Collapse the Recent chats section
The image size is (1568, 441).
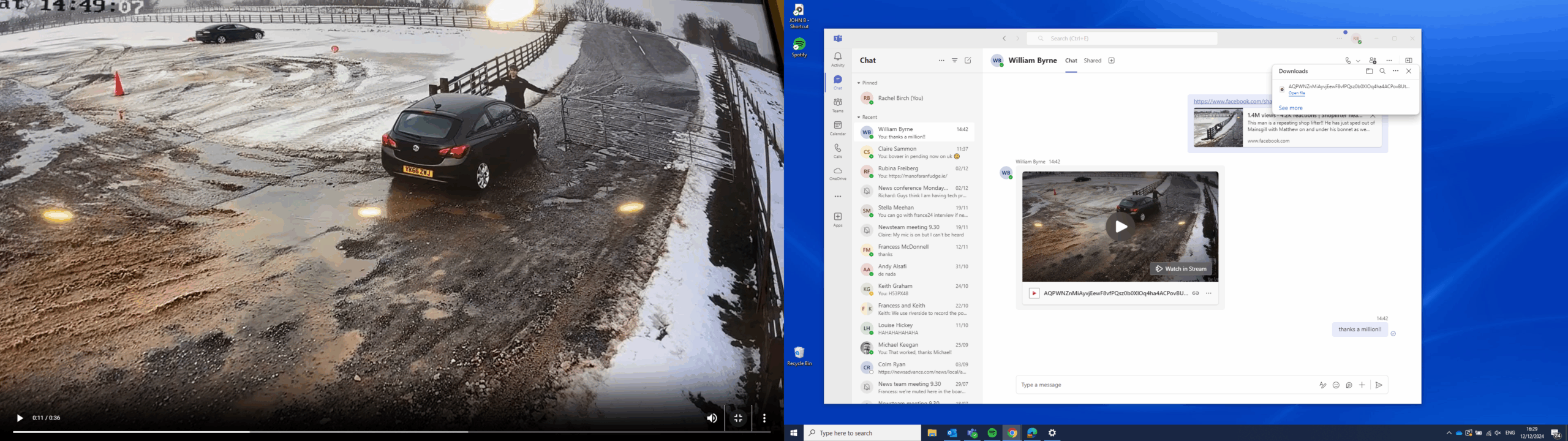(x=859, y=117)
